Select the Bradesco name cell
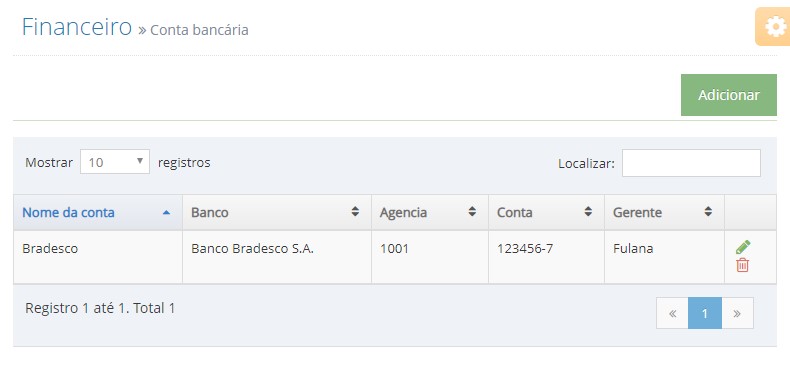The width and height of the screenshot is (790, 375). point(98,257)
